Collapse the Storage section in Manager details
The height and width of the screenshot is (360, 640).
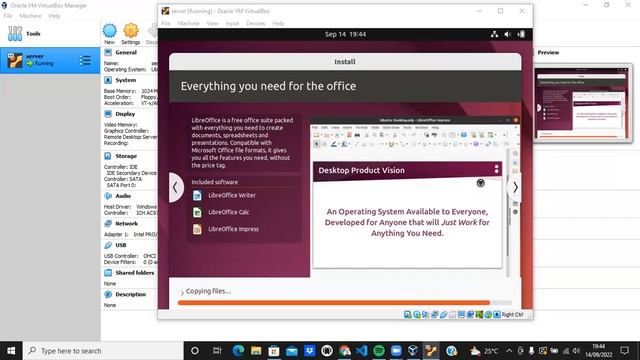click(126, 156)
